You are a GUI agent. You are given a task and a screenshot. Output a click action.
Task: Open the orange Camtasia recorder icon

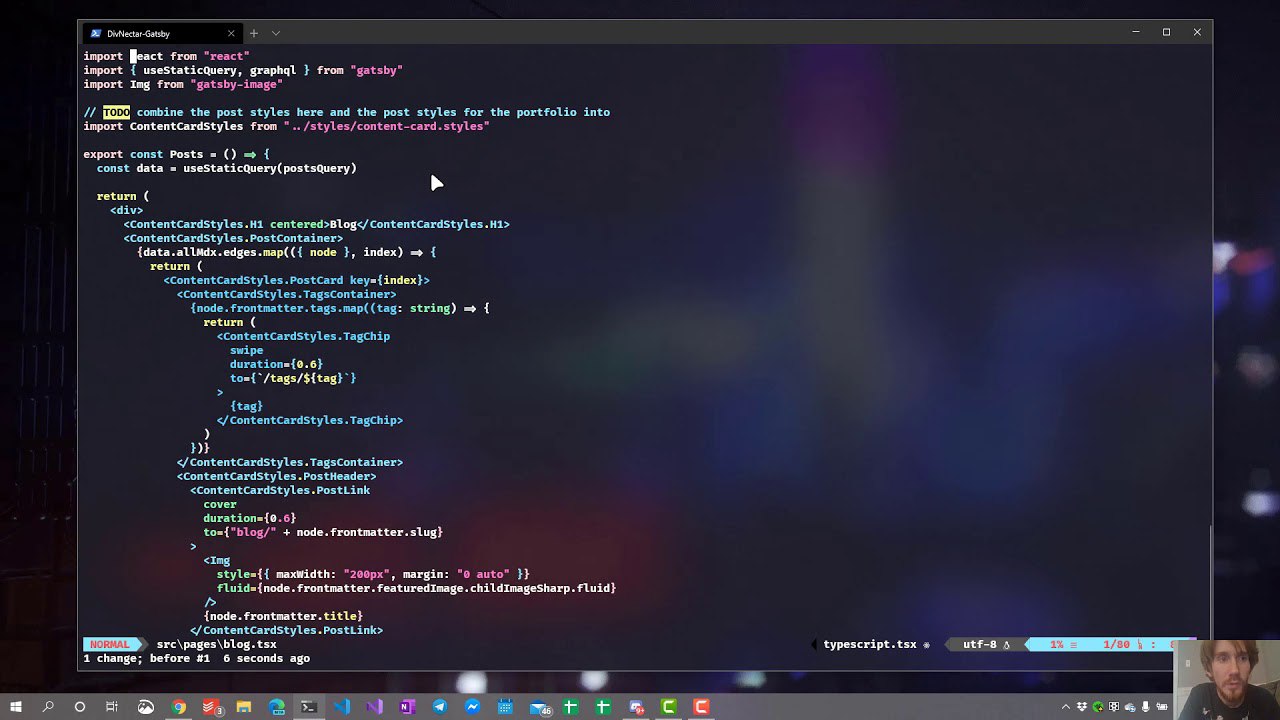point(701,707)
